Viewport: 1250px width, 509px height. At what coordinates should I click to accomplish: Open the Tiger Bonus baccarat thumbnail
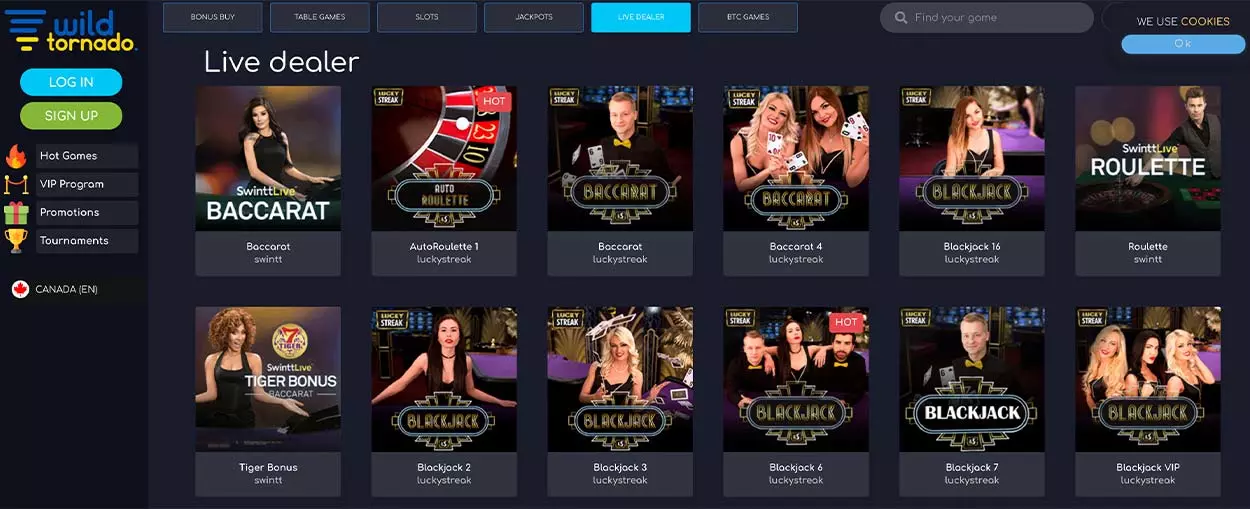click(x=268, y=379)
